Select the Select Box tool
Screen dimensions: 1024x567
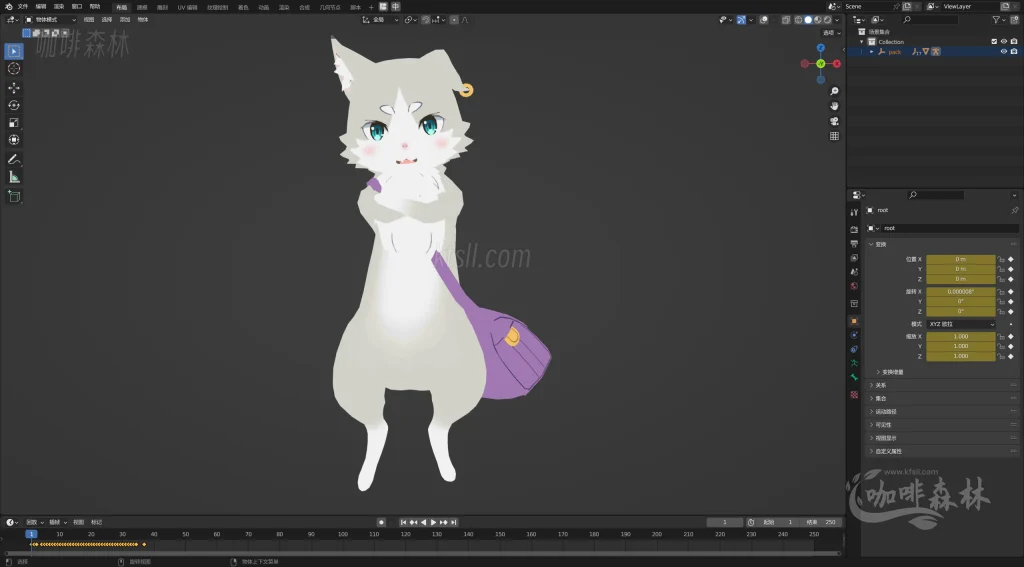(14, 51)
